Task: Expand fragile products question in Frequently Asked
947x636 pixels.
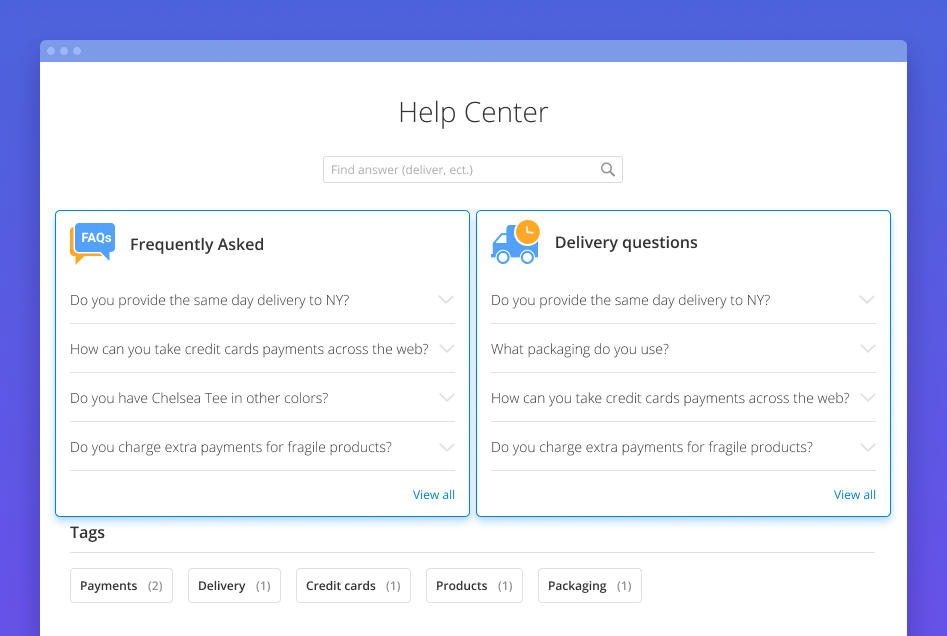Action: tap(446, 447)
